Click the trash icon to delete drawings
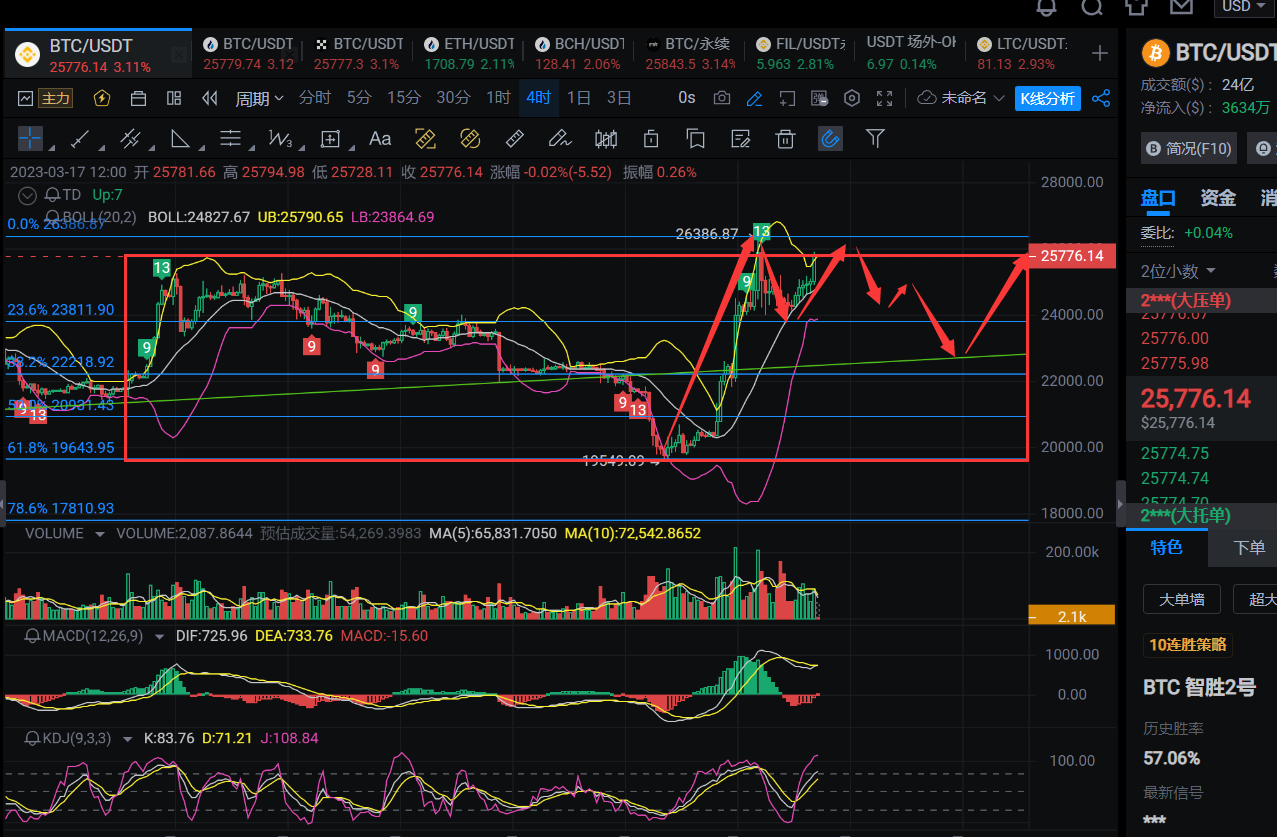The image size is (1277, 837). (x=785, y=139)
